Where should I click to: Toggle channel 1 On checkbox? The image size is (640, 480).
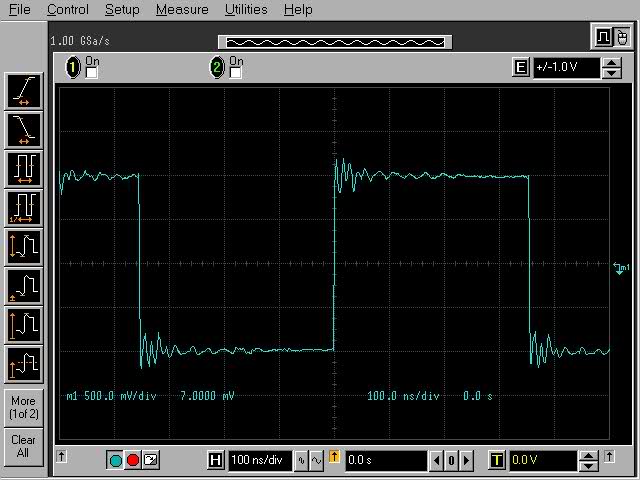[x=91, y=73]
